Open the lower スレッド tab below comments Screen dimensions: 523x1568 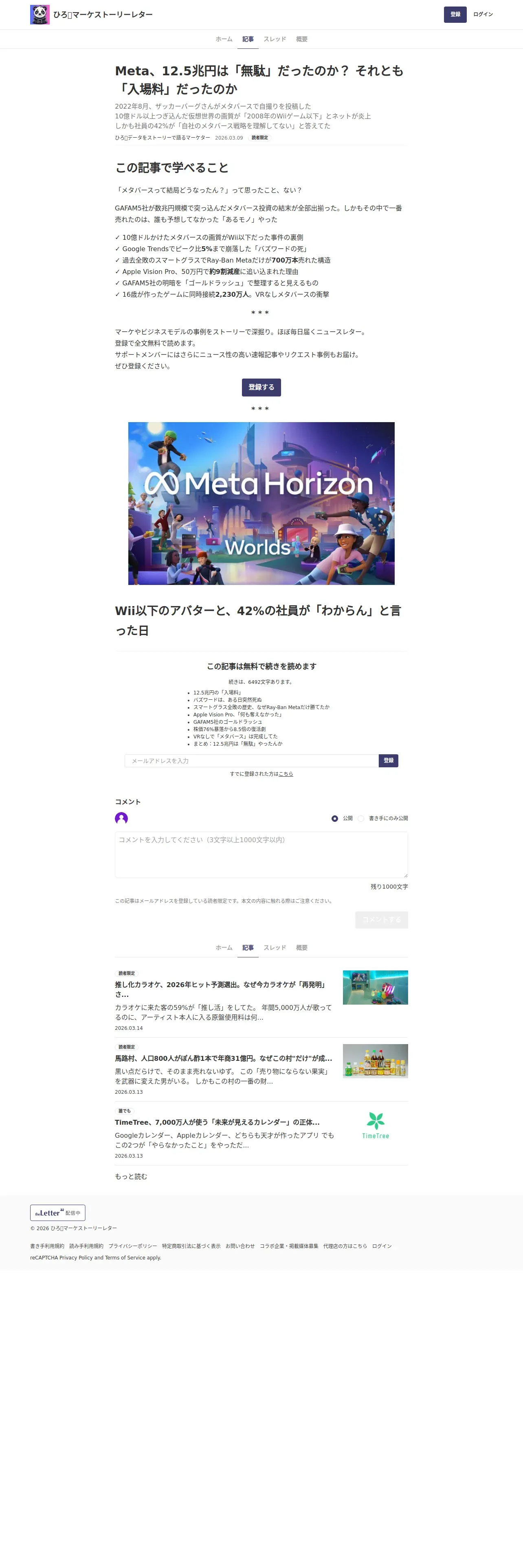[x=275, y=948]
